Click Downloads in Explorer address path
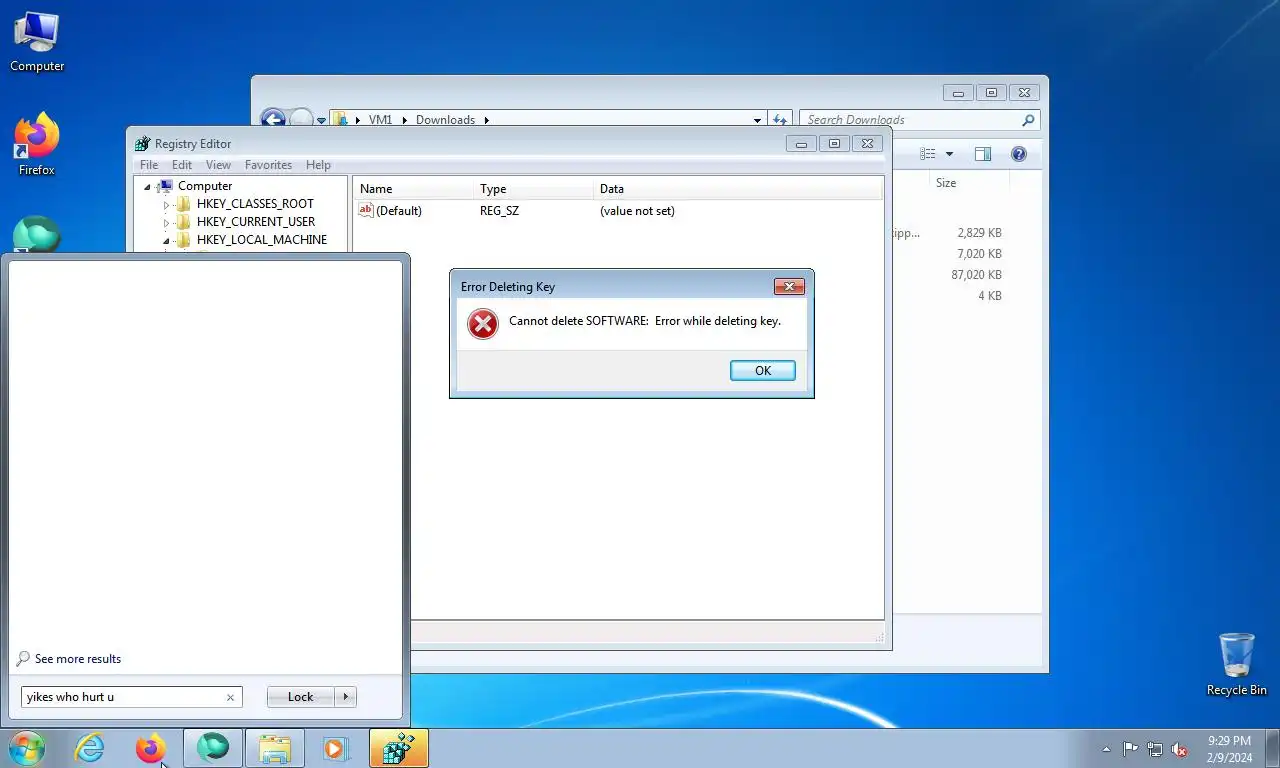This screenshot has width=1280, height=768. (445, 120)
